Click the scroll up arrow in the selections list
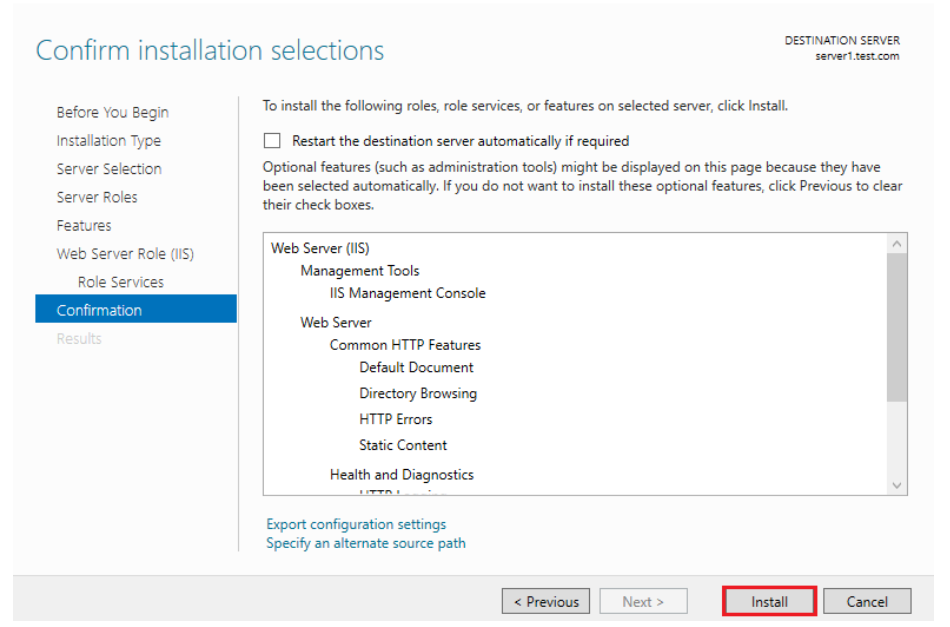The height and width of the screenshot is (627, 950). tap(896, 244)
